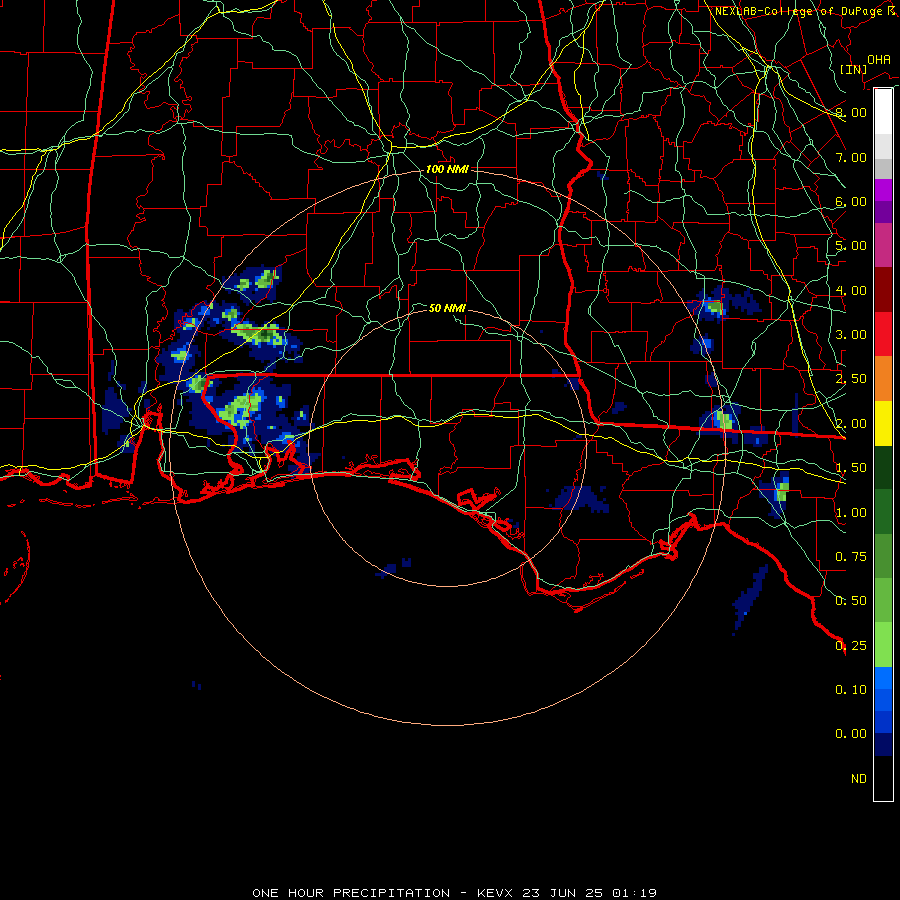900x900 pixels.
Task: Select the 8.00 legend value
Action: click(851, 112)
